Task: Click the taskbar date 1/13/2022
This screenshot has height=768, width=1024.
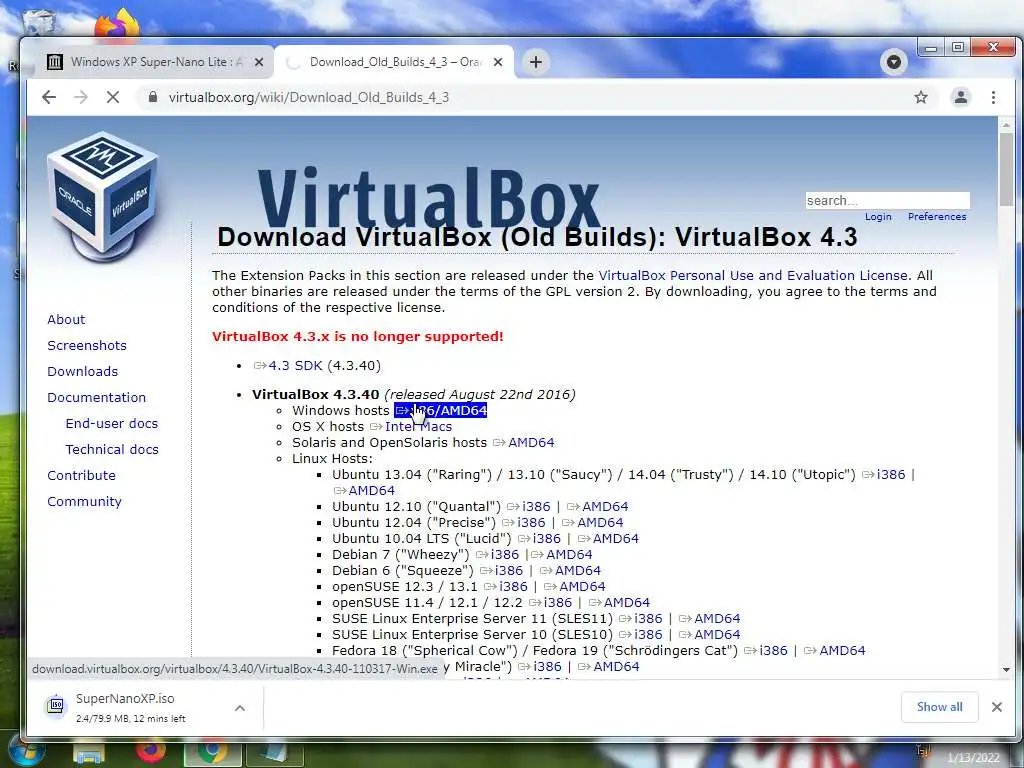Action: click(974, 758)
